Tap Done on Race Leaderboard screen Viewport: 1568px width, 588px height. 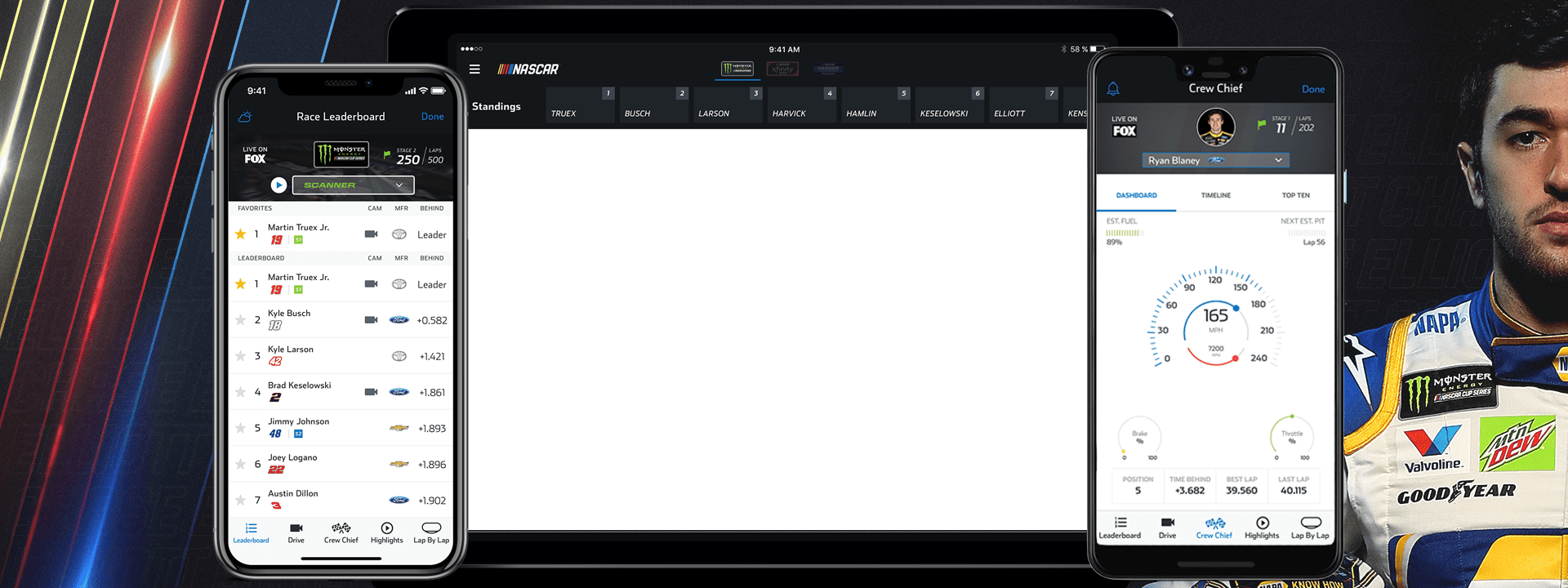pyautogui.click(x=433, y=117)
